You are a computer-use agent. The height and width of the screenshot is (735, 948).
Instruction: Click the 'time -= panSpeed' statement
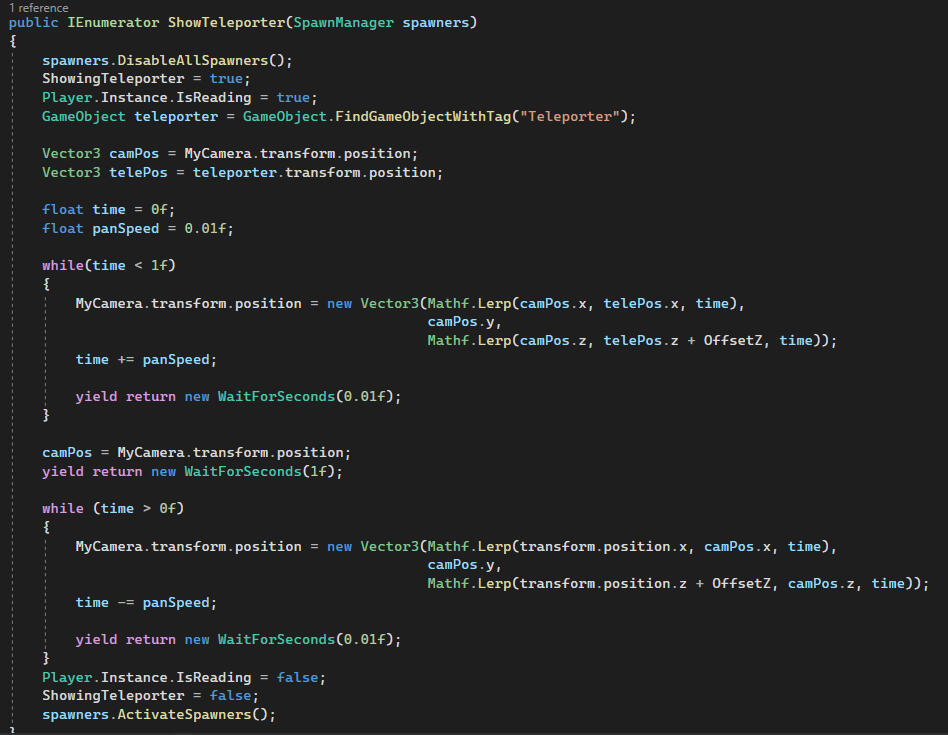pyautogui.click(x=145, y=602)
